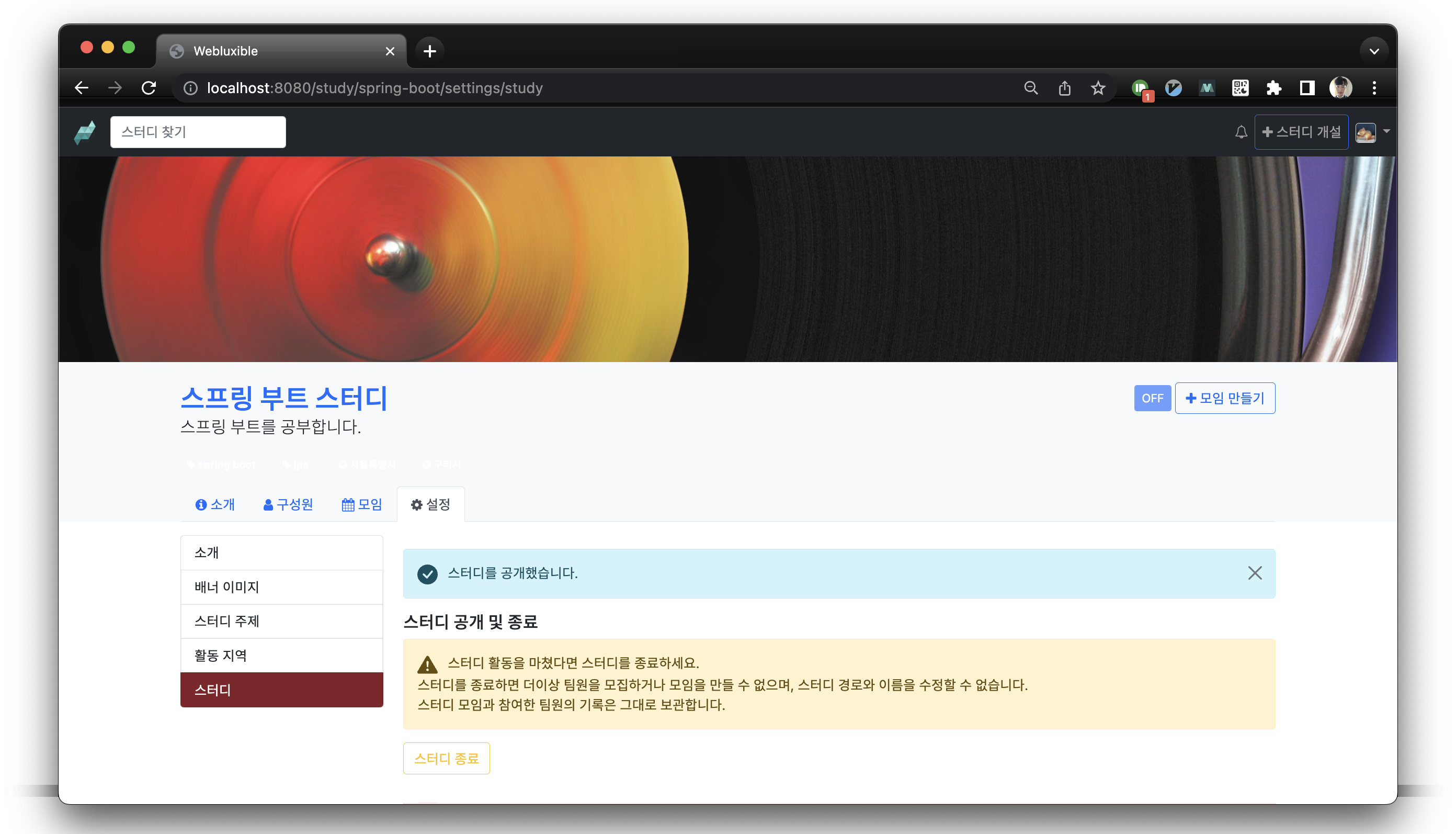Image resolution: width=1456 pixels, height=834 pixels.
Task: Reload the page
Action: coord(149,88)
